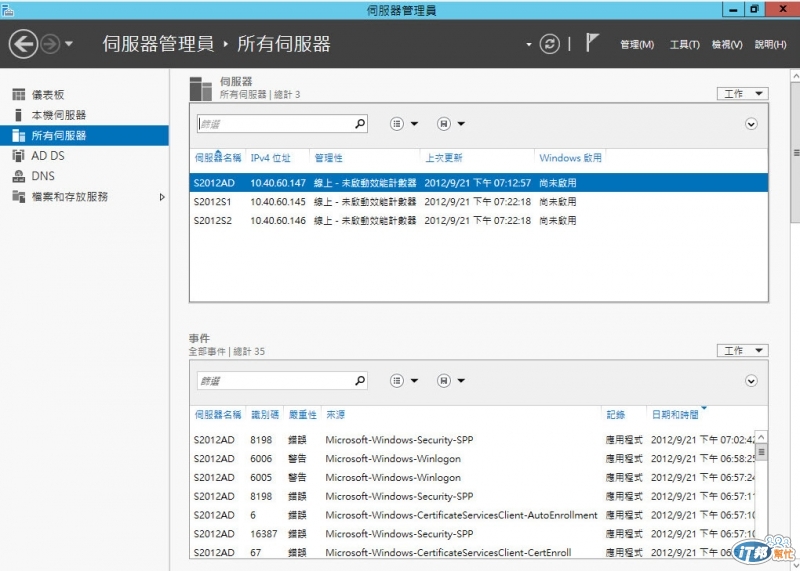This screenshot has height=571, width=800.
Task: Open dropdown arrow beside servers criteria icon
Action: (x=414, y=123)
